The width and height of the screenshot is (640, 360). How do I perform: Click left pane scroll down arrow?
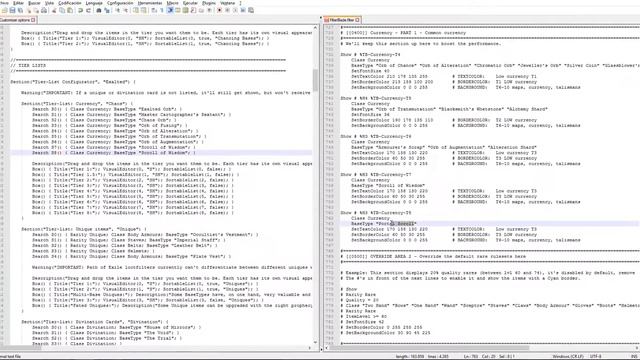(x=315, y=342)
